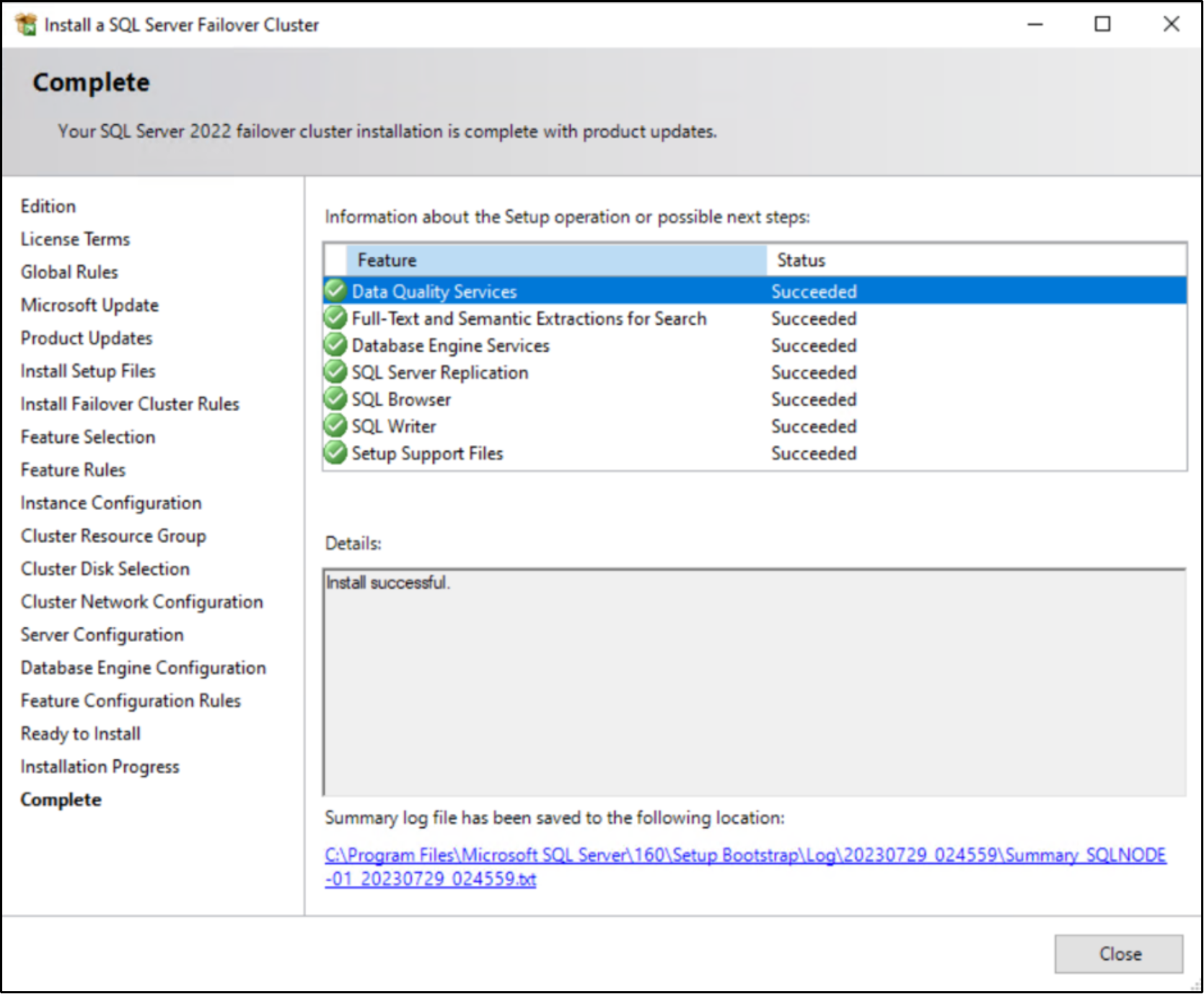
Task: Select the SQL Writer row
Action: click(755, 426)
